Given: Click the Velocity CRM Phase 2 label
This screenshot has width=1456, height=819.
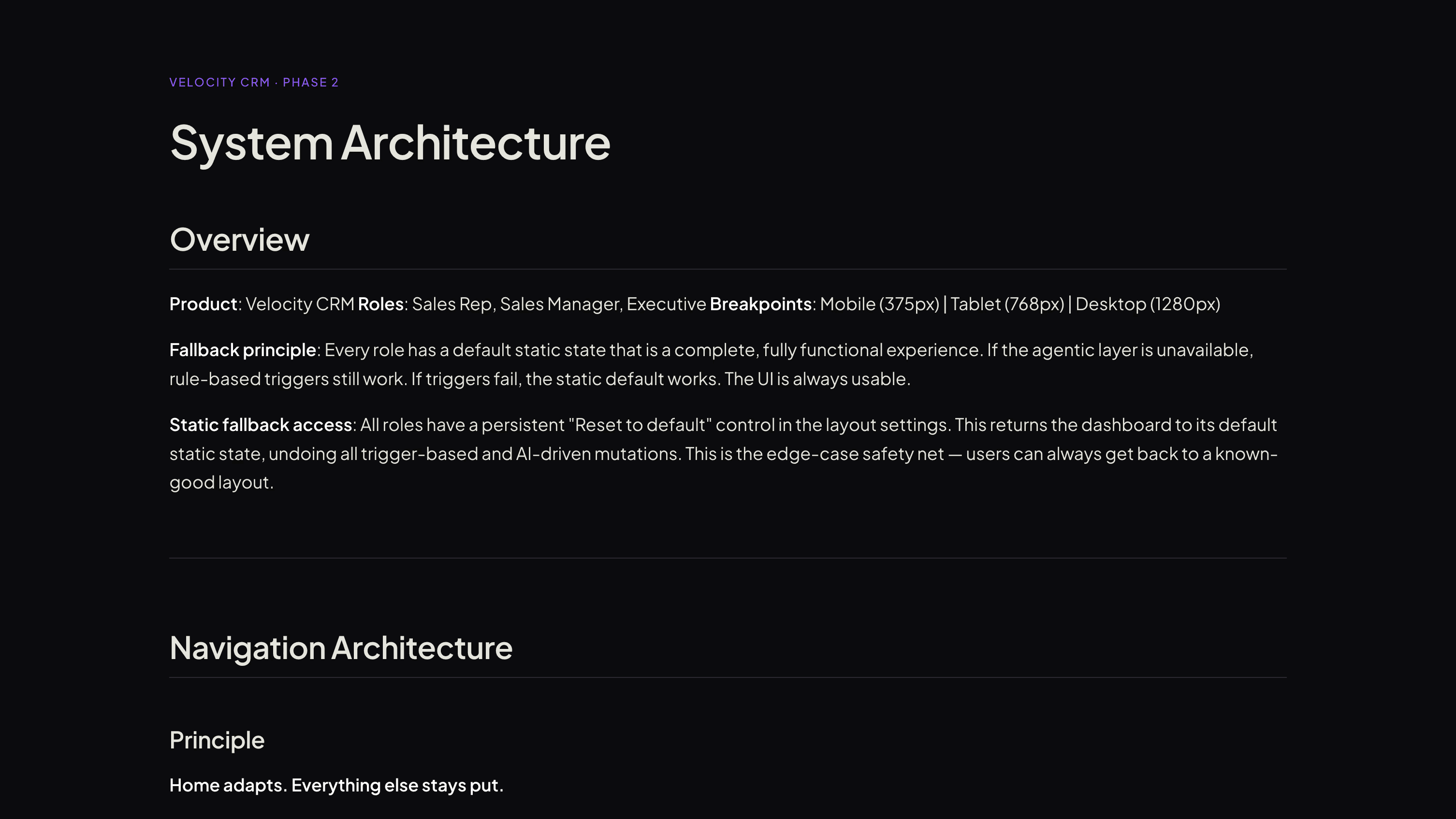Looking at the screenshot, I should coord(253,83).
